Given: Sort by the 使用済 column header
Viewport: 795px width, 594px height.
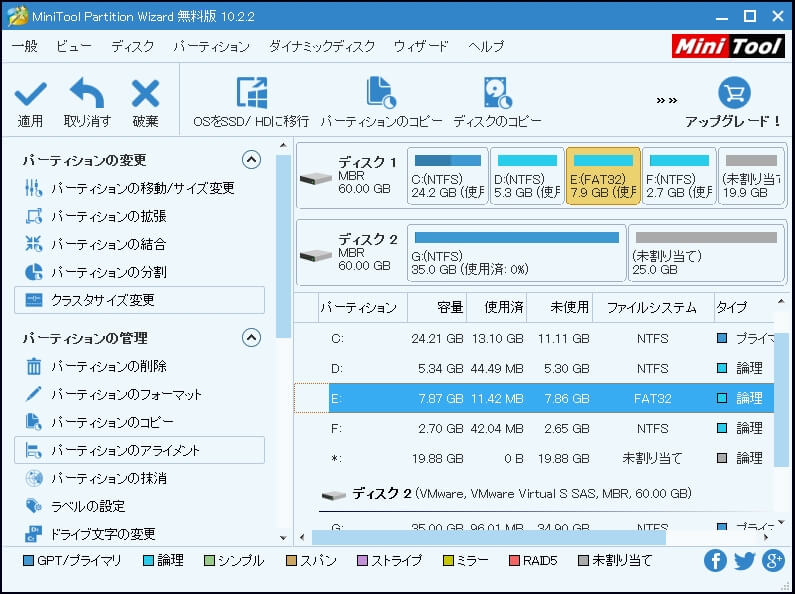Looking at the screenshot, I should (x=497, y=307).
